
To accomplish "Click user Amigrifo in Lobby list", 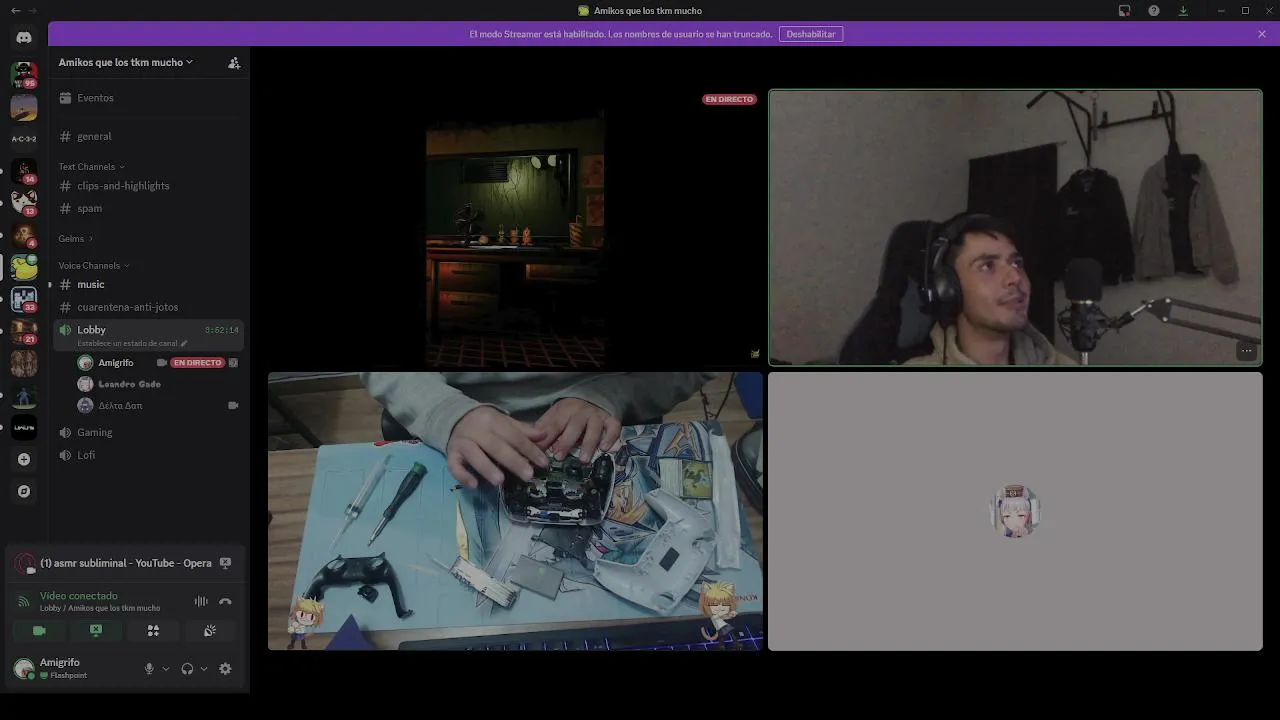I will (x=116, y=362).
